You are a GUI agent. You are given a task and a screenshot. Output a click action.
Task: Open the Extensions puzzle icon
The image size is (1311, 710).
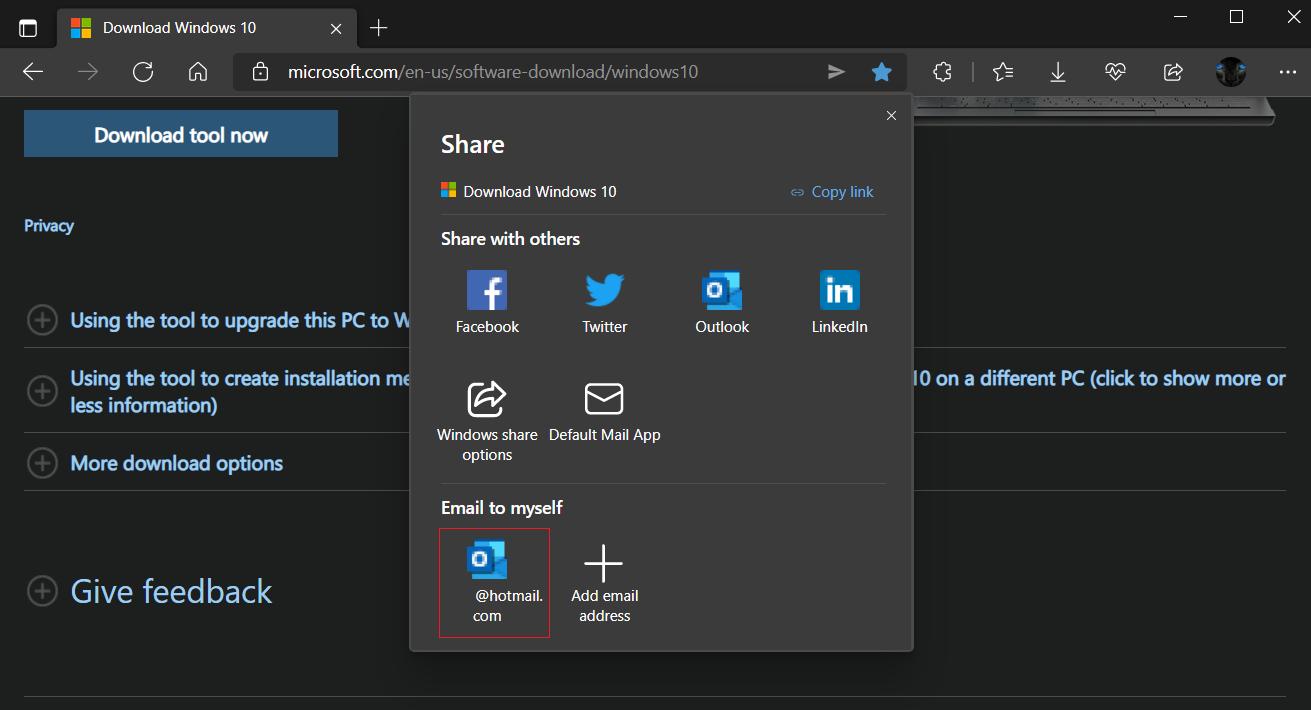[x=942, y=72]
